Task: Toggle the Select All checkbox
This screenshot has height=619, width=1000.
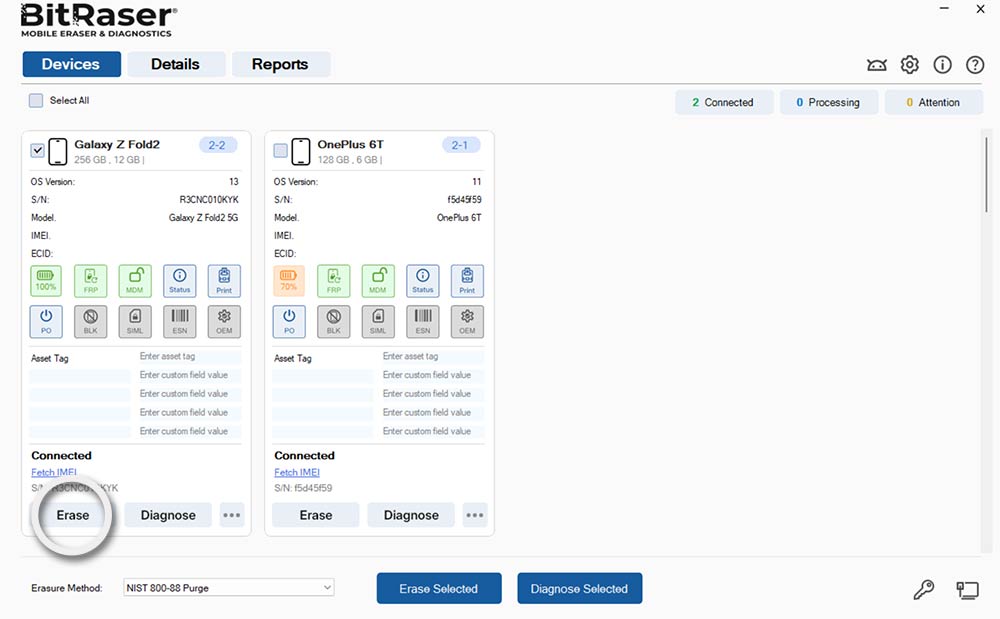Action: click(36, 101)
